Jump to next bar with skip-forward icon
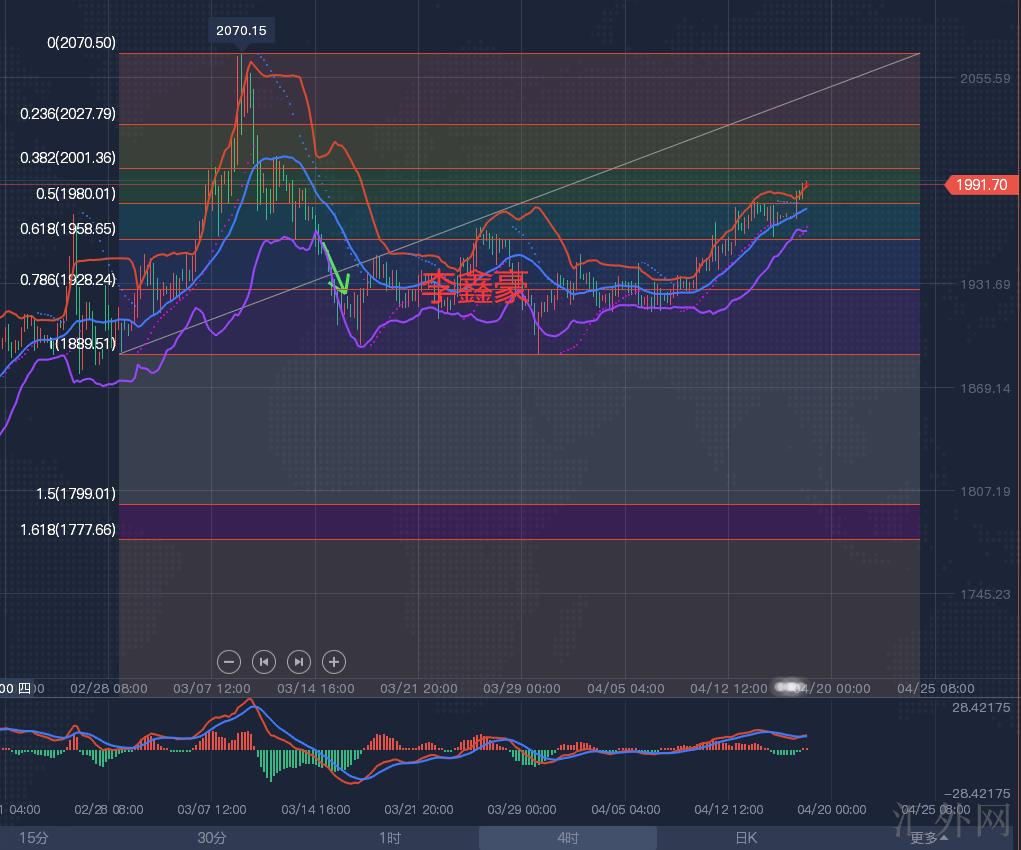This screenshot has height=850, width=1021. pyautogui.click(x=299, y=661)
